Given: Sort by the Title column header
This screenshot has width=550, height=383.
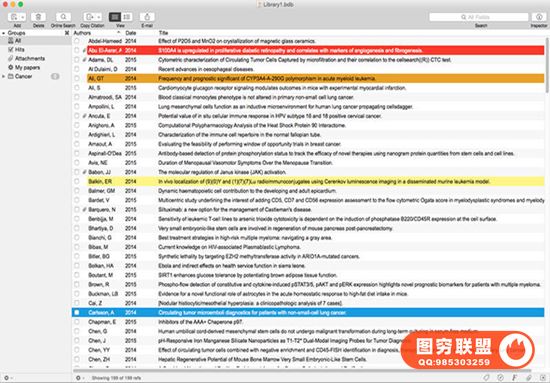Looking at the screenshot, I should tap(163, 33).
